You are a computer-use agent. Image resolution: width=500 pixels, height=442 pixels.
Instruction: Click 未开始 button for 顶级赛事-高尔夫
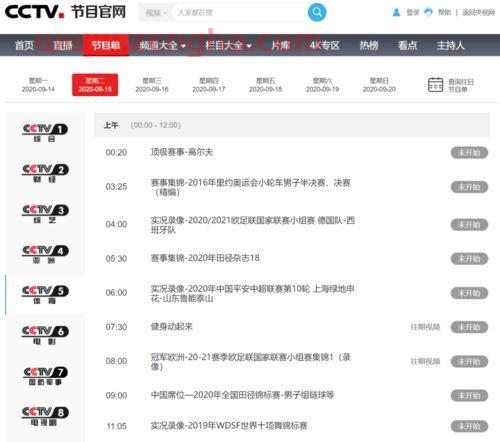(x=469, y=153)
